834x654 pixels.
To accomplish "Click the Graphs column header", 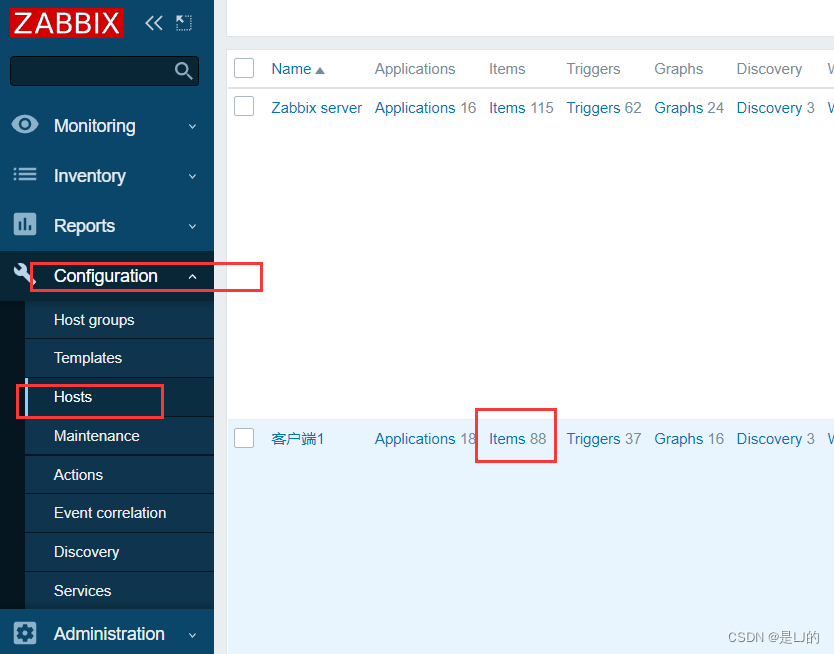I will pos(678,69).
